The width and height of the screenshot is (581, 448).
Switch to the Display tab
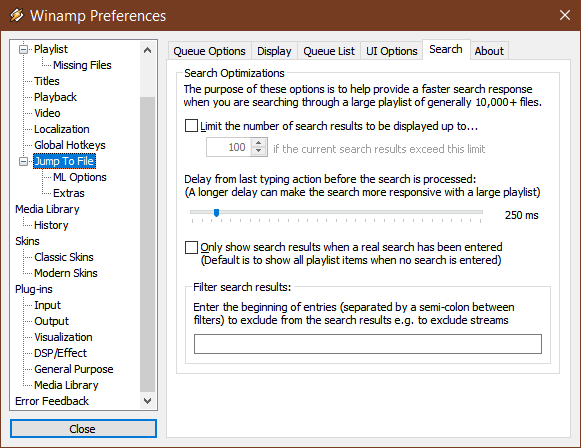274,51
